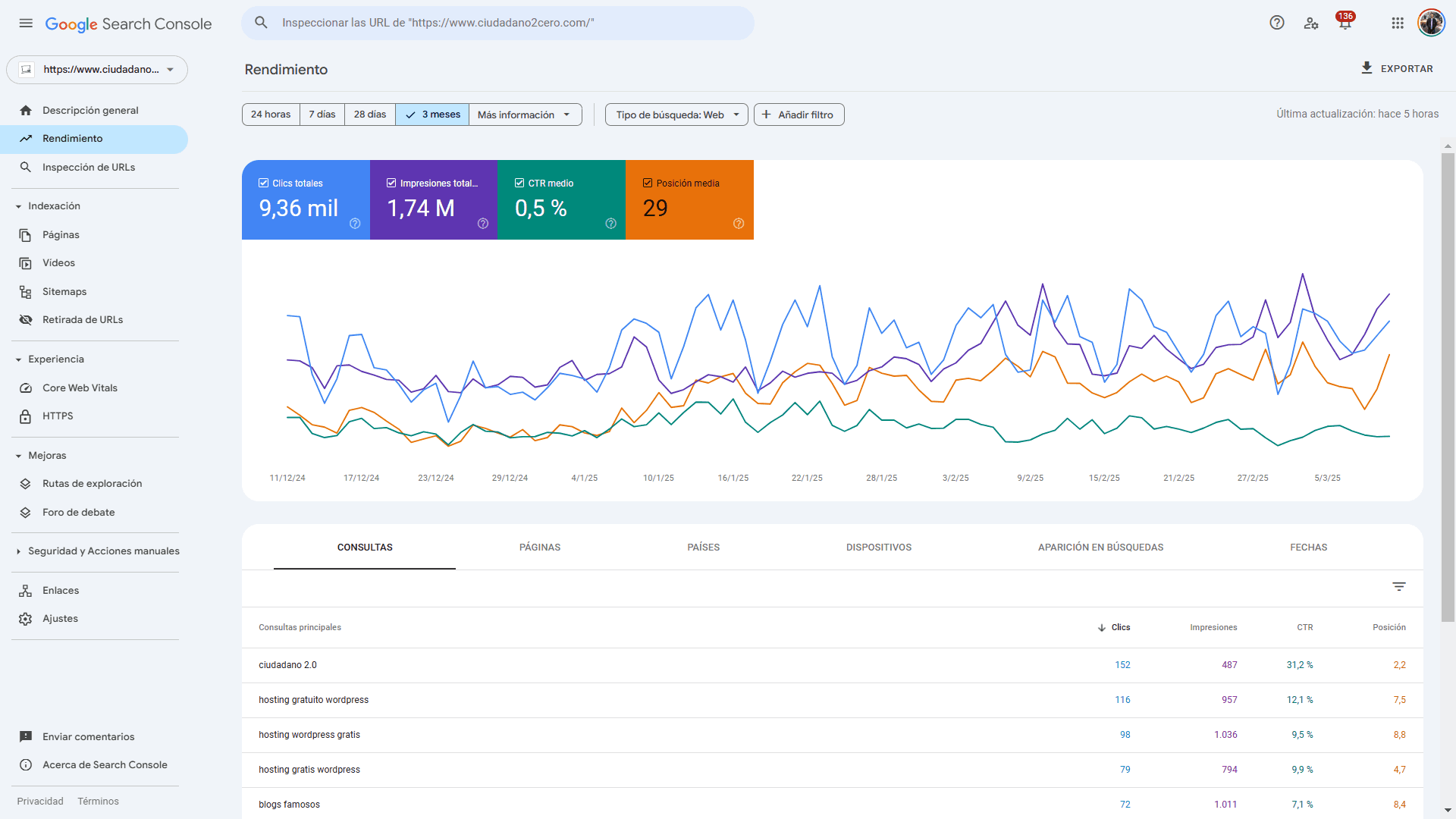The height and width of the screenshot is (819, 1456).
Task: Click the Foro de debate icon
Action: [26, 513]
